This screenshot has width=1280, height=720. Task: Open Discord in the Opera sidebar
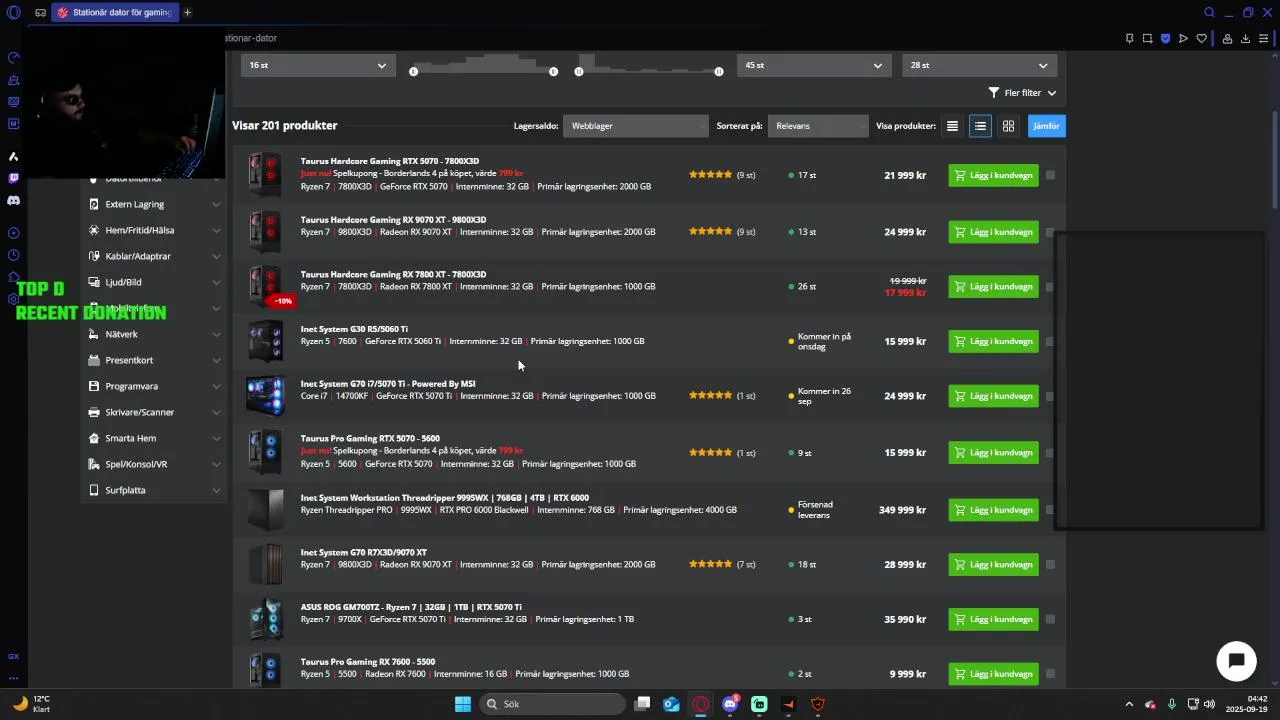(x=13, y=201)
